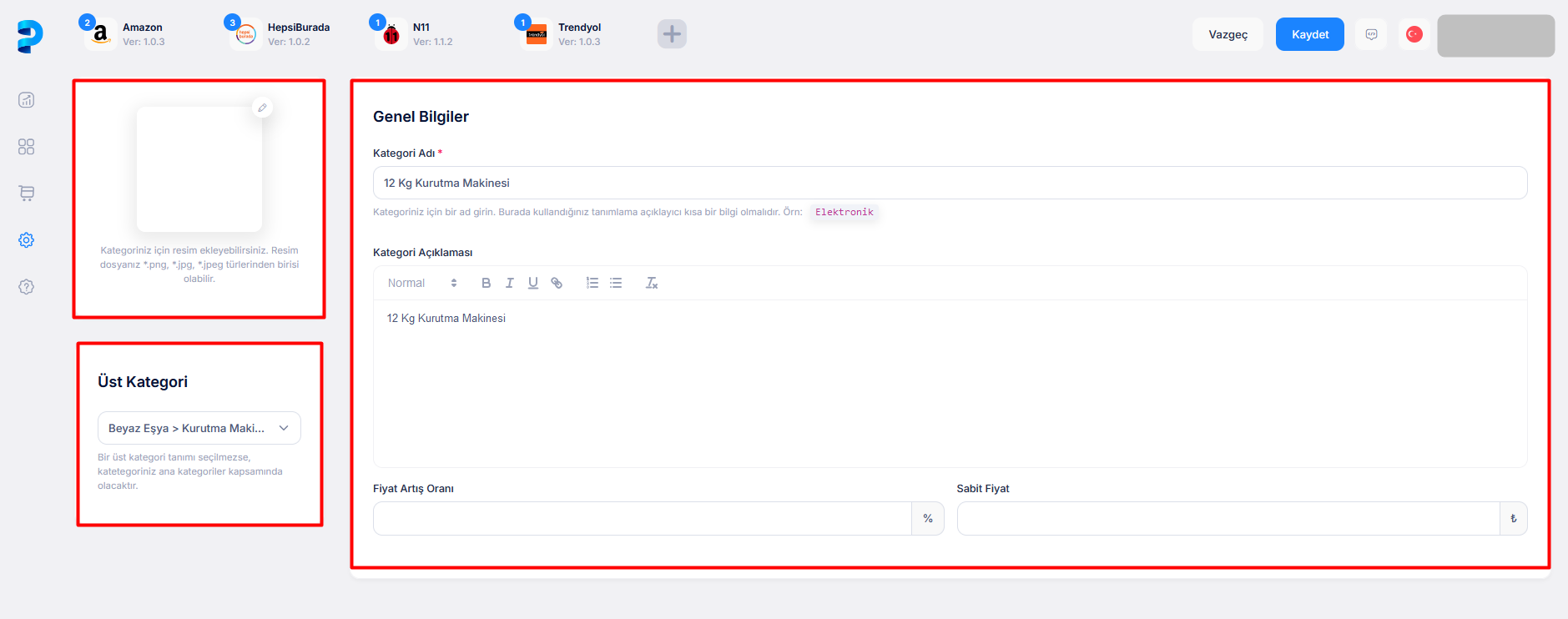Open the Normal text style dropdown
The image size is (1568, 619).
(x=422, y=284)
